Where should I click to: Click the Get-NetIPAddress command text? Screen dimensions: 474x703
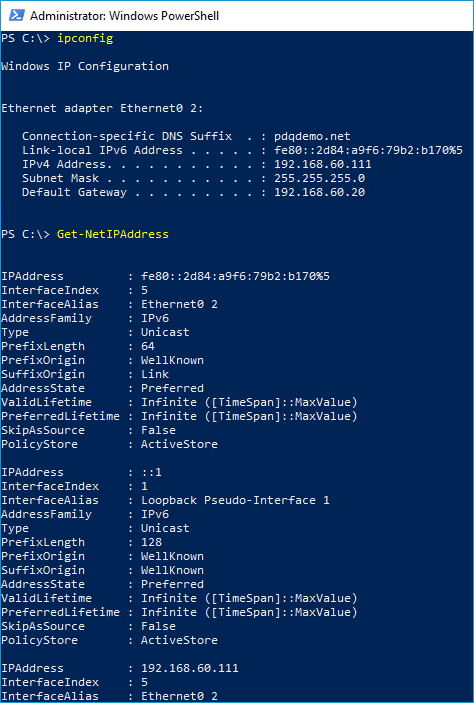(x=113, y=234)
